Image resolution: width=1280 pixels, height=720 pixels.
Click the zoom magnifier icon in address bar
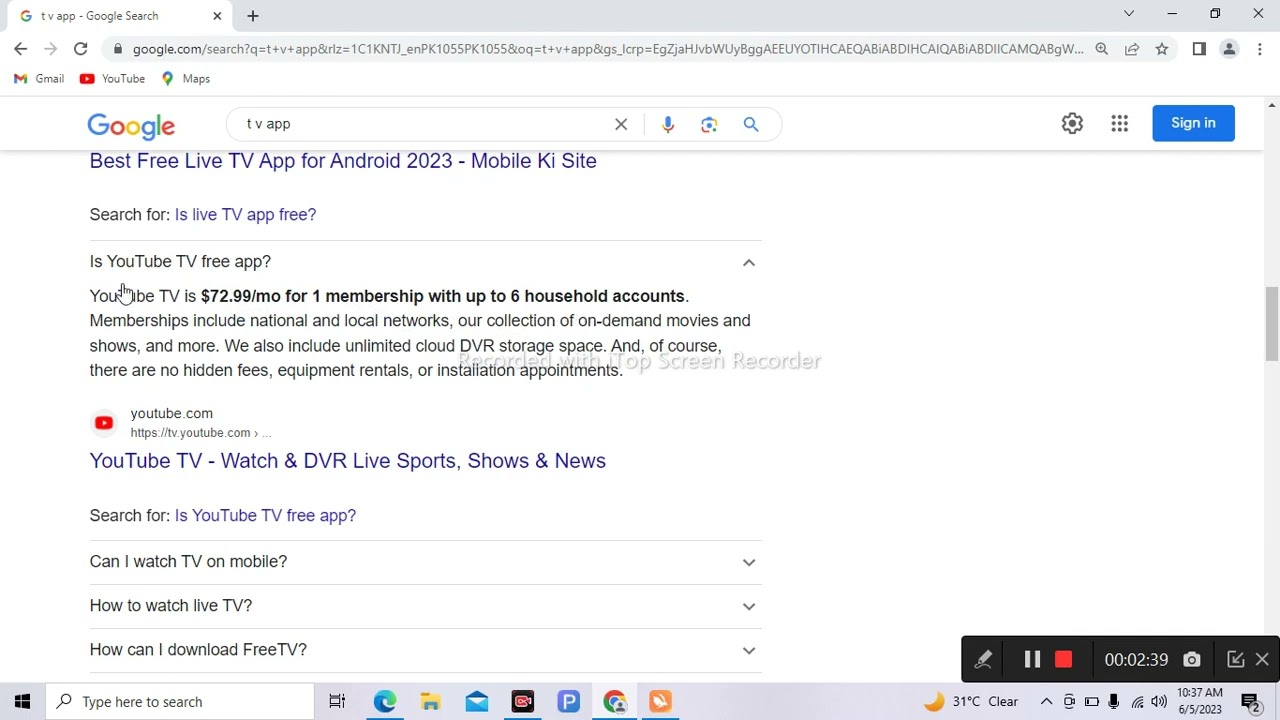click(1101, 49)
